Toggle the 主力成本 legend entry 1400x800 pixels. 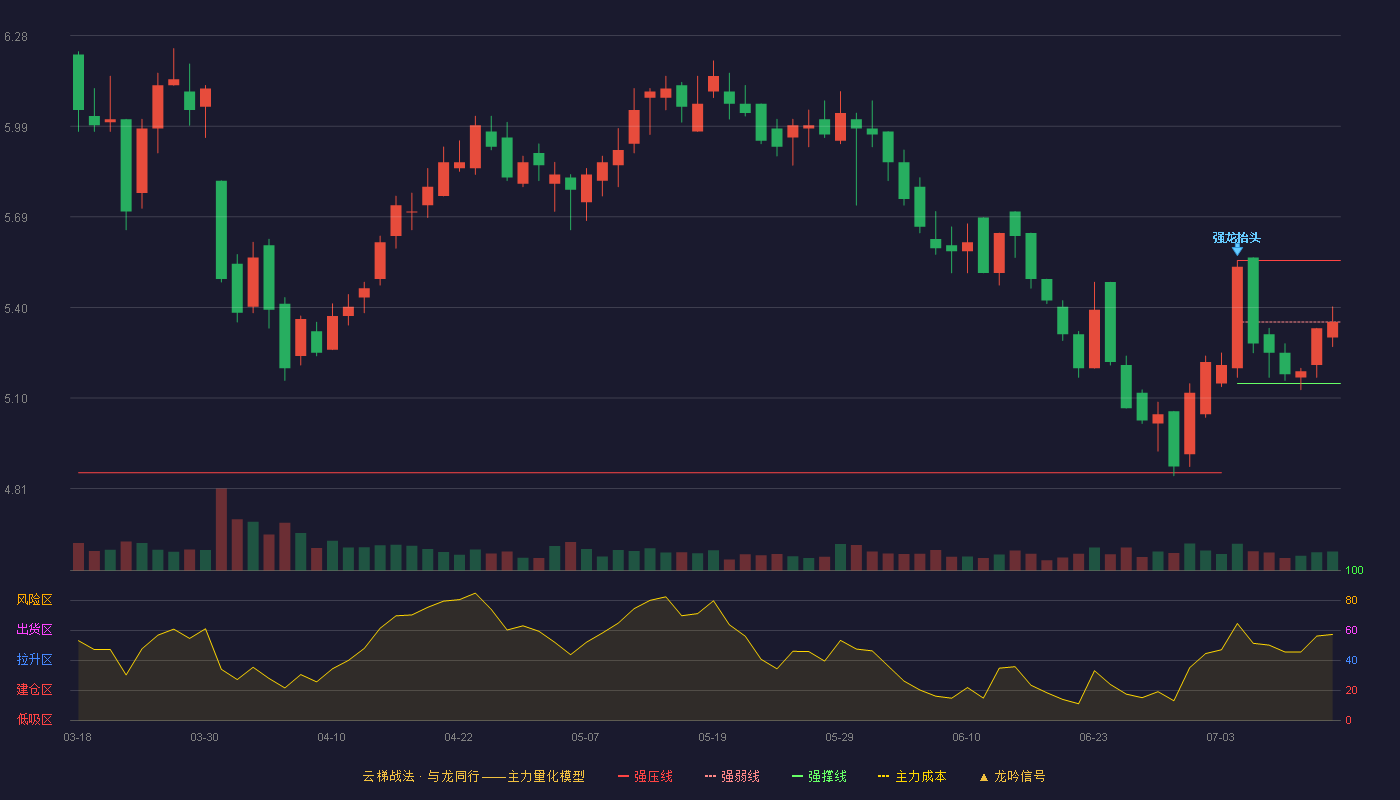(912, 776)
